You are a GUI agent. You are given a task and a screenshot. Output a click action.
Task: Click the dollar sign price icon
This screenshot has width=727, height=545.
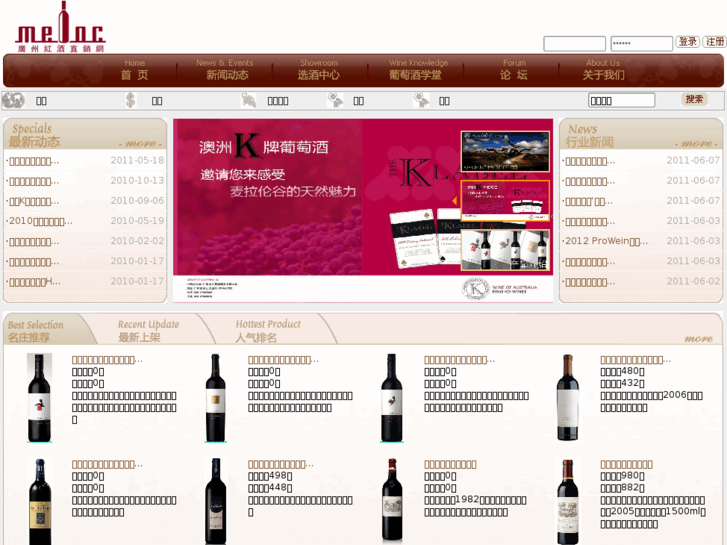coord(131,100)
